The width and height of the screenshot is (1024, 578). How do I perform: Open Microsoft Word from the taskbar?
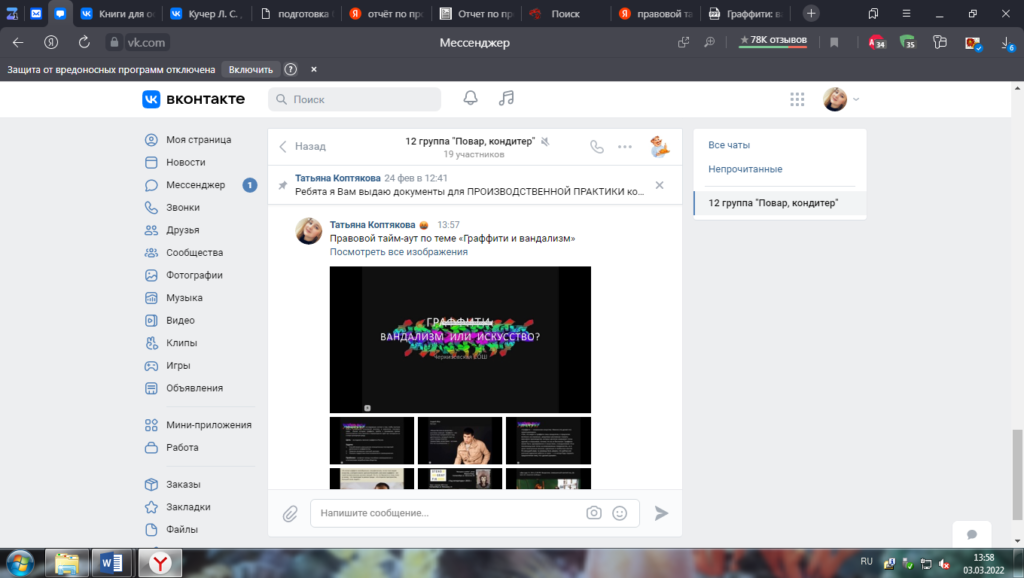[x=110, y=562]
